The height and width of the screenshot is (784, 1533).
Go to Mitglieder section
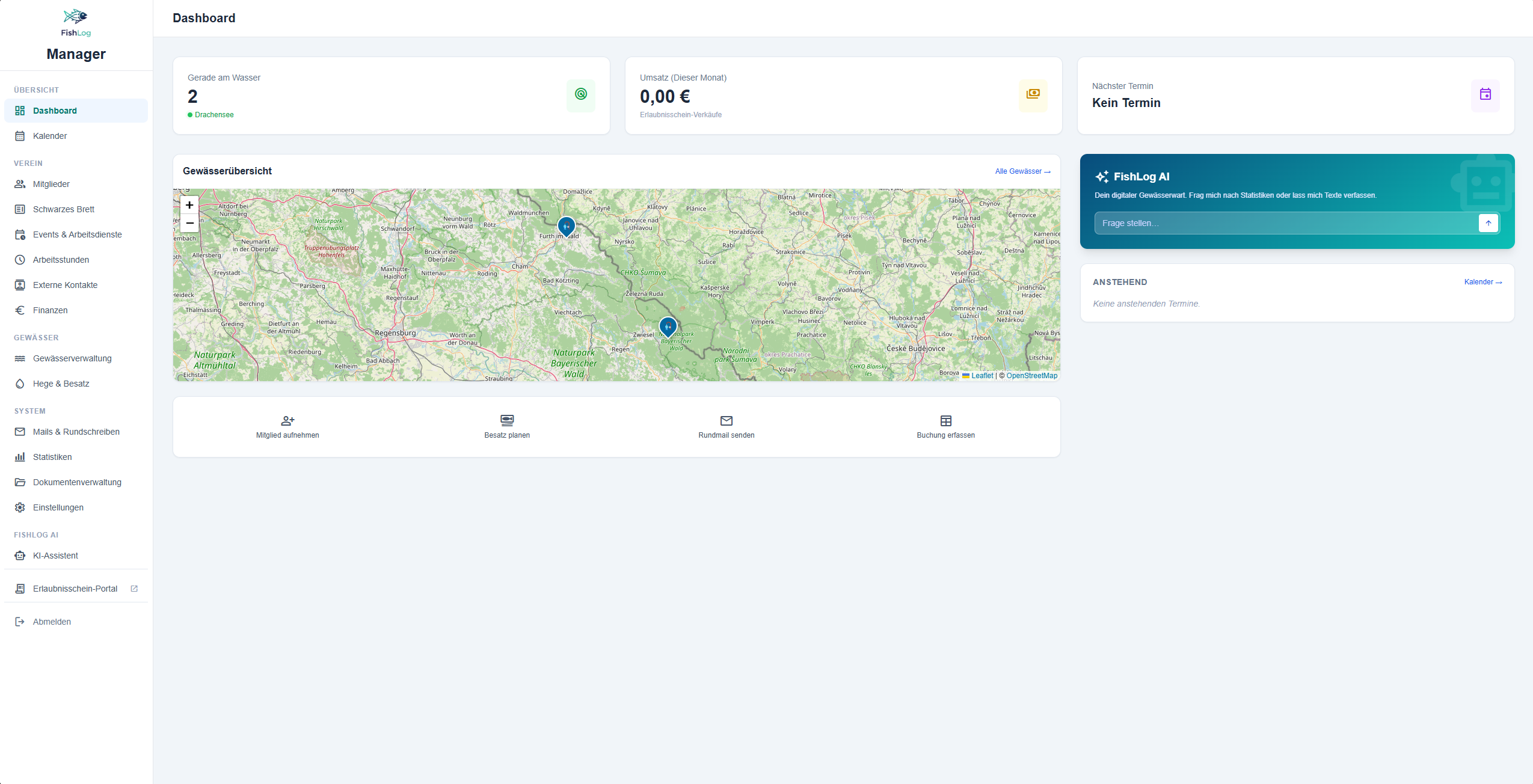pyautogui.click(x=76, y=184)
